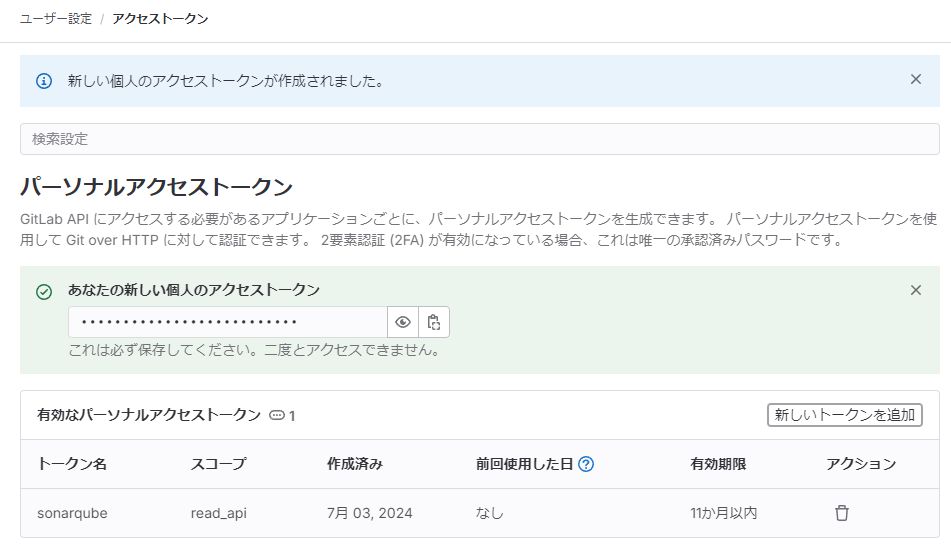
Task: Close the green new token alert
Action: 916,290
